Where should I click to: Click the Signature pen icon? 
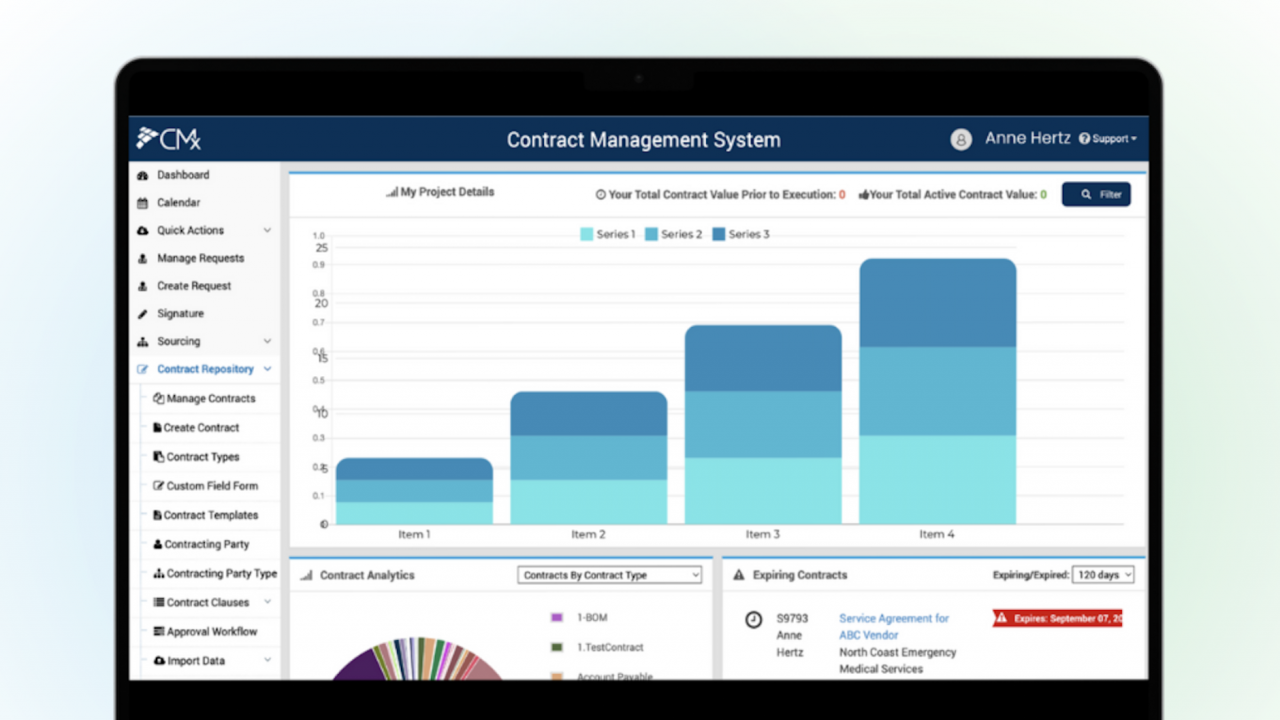tap(142, 314)
